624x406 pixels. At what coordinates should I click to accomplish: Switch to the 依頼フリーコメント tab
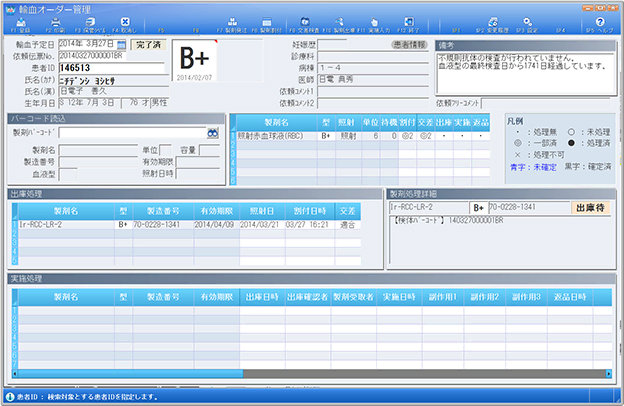click(x=459, y=102)
